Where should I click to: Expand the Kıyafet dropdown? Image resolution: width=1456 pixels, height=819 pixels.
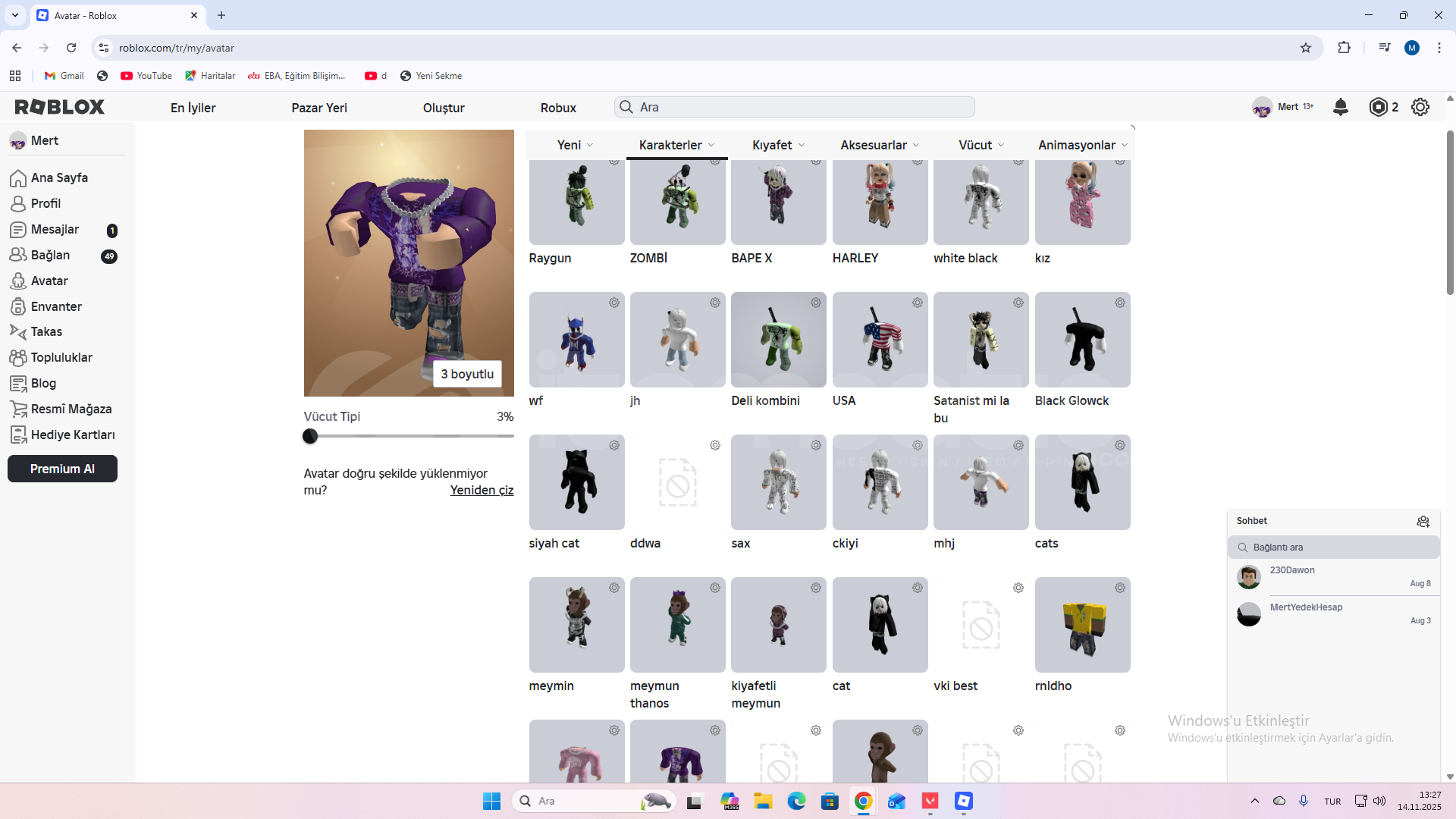778,145
